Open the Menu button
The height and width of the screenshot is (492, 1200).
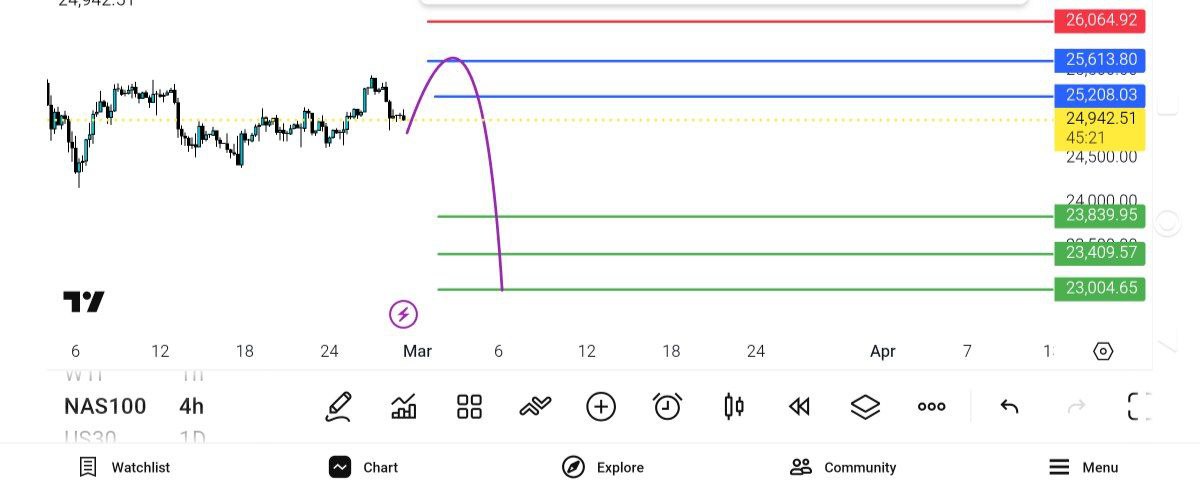click(1083, 467)
